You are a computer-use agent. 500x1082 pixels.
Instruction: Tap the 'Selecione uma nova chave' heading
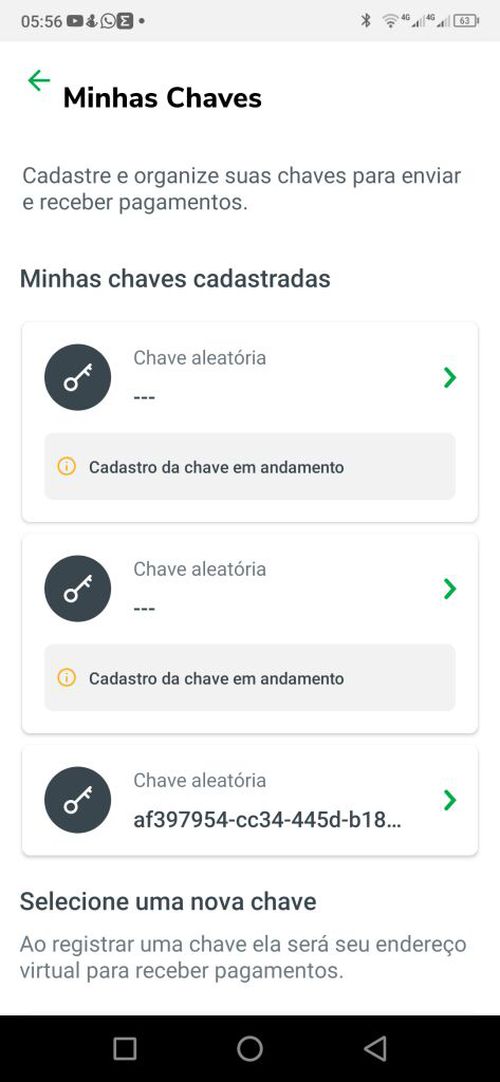168,901
